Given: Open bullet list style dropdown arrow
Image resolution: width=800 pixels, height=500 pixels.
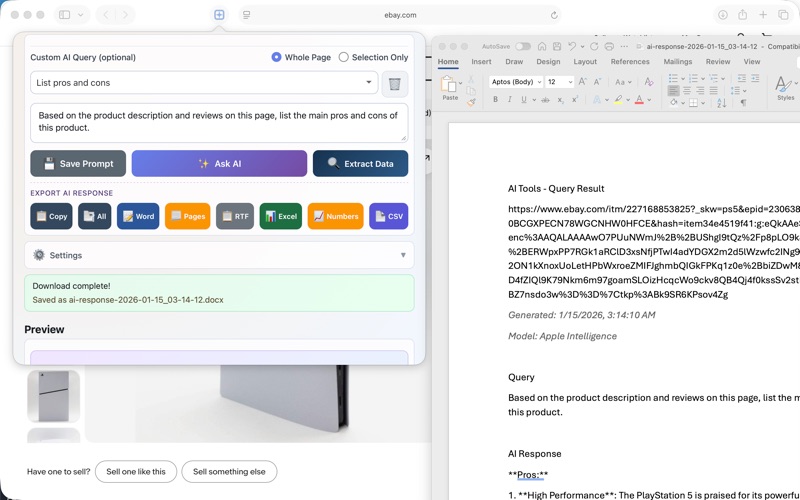Looking at the screenshot, I should click(683, 79).
